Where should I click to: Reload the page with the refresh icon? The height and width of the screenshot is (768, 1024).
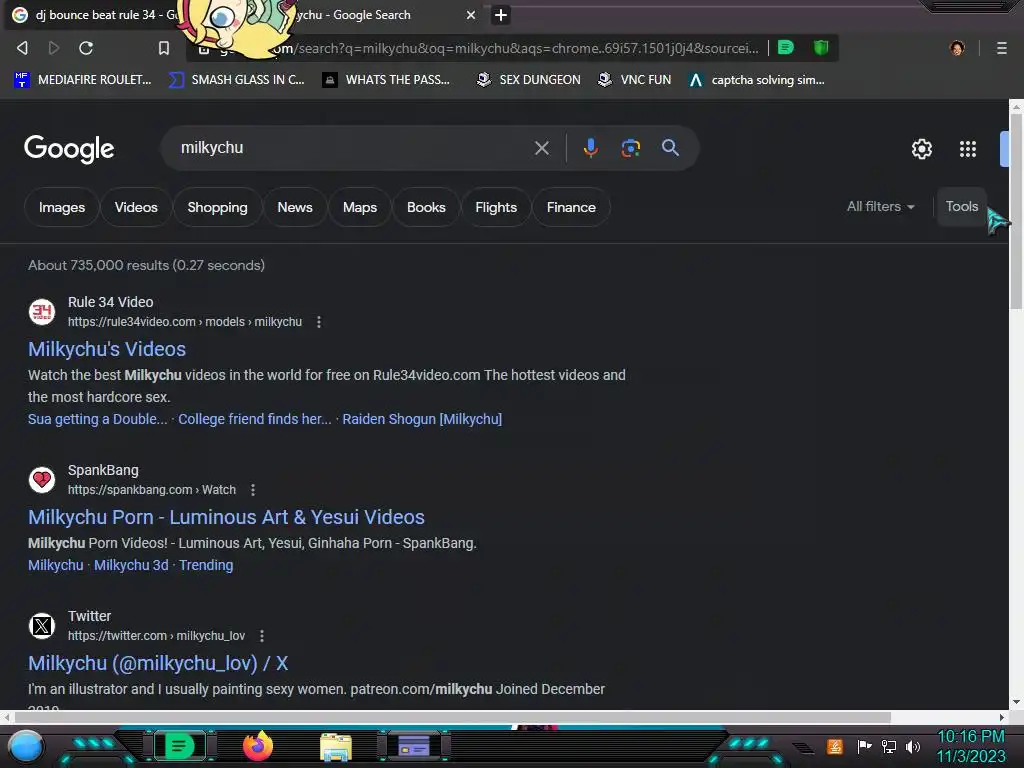(x=86, y=48)
